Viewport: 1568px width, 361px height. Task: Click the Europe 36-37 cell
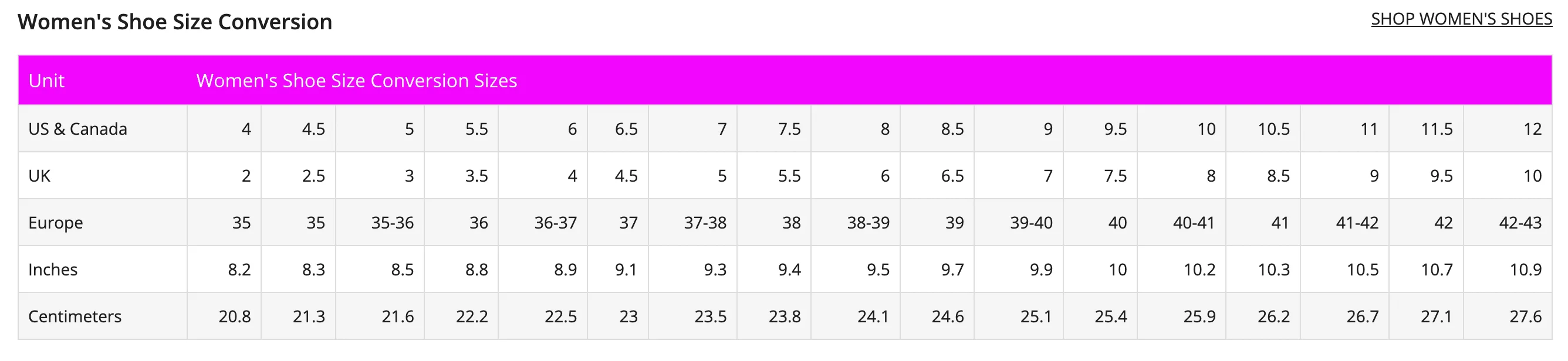[x=542, y=223]
